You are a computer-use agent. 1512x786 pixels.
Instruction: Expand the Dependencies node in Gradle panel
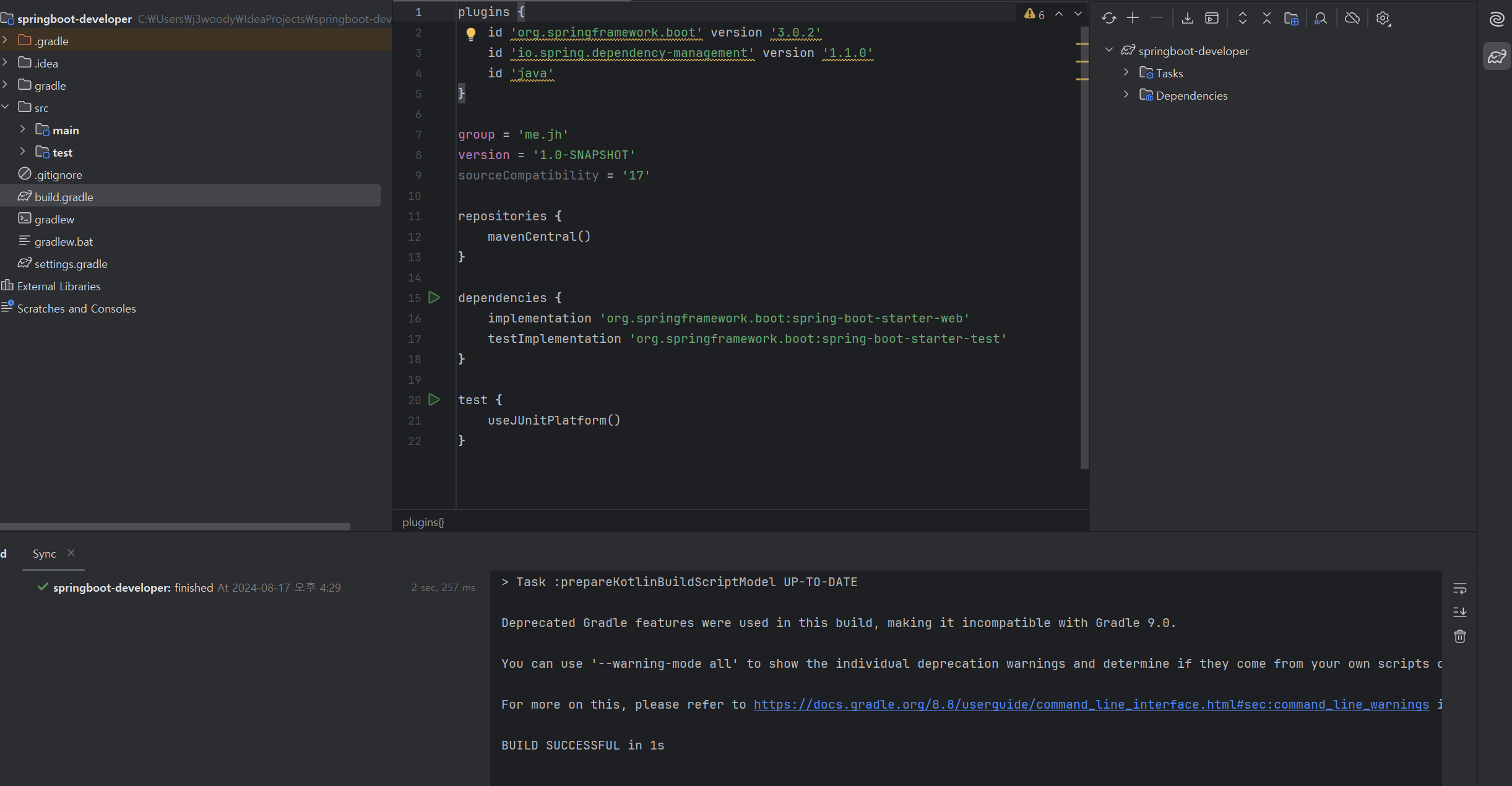tap(1126, 95)
